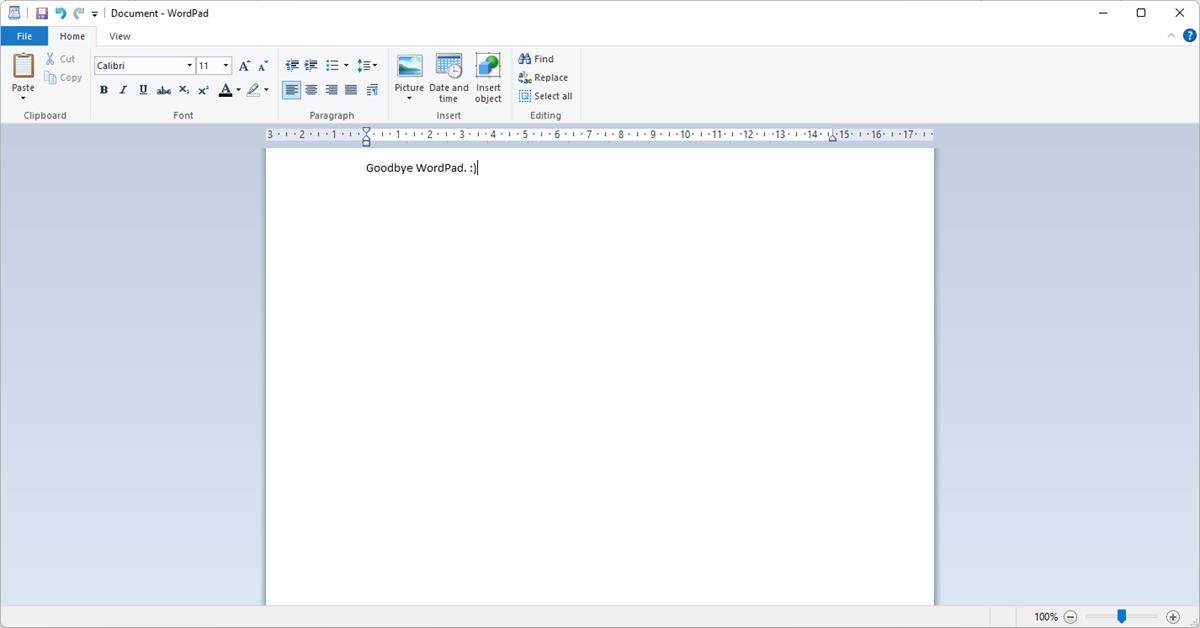Apply Italic formatting
Screen dimensions: 1200x628
123,90
